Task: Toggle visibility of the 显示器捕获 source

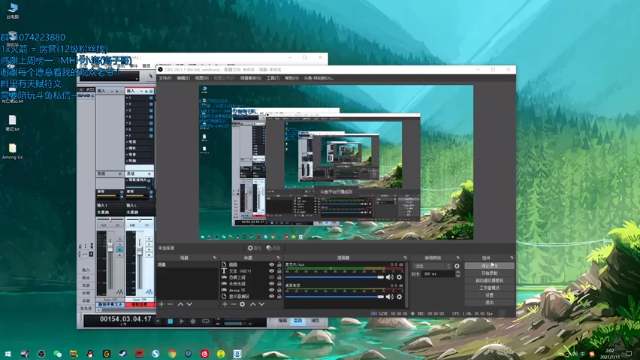Action: click(271, 296)
